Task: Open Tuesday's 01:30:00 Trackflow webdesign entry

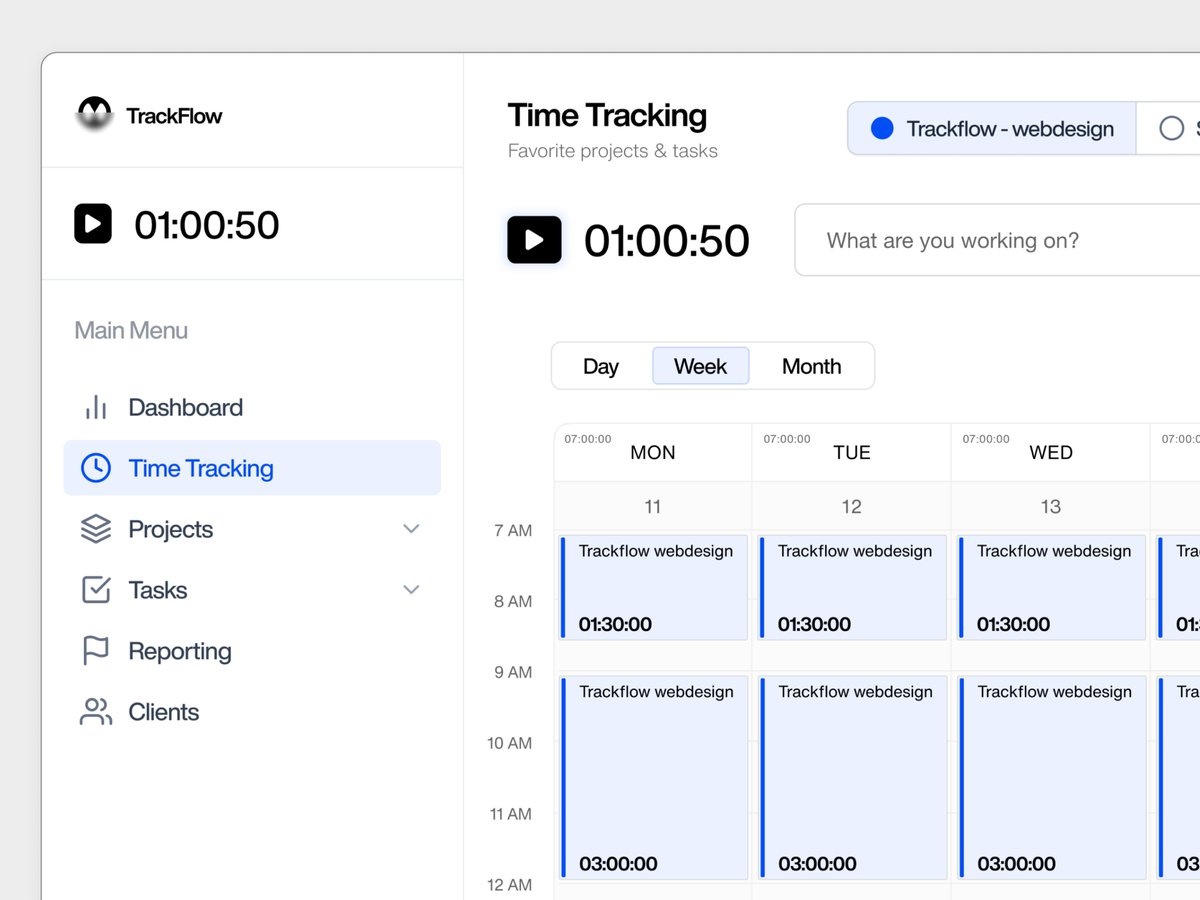Action: (852, 587)
